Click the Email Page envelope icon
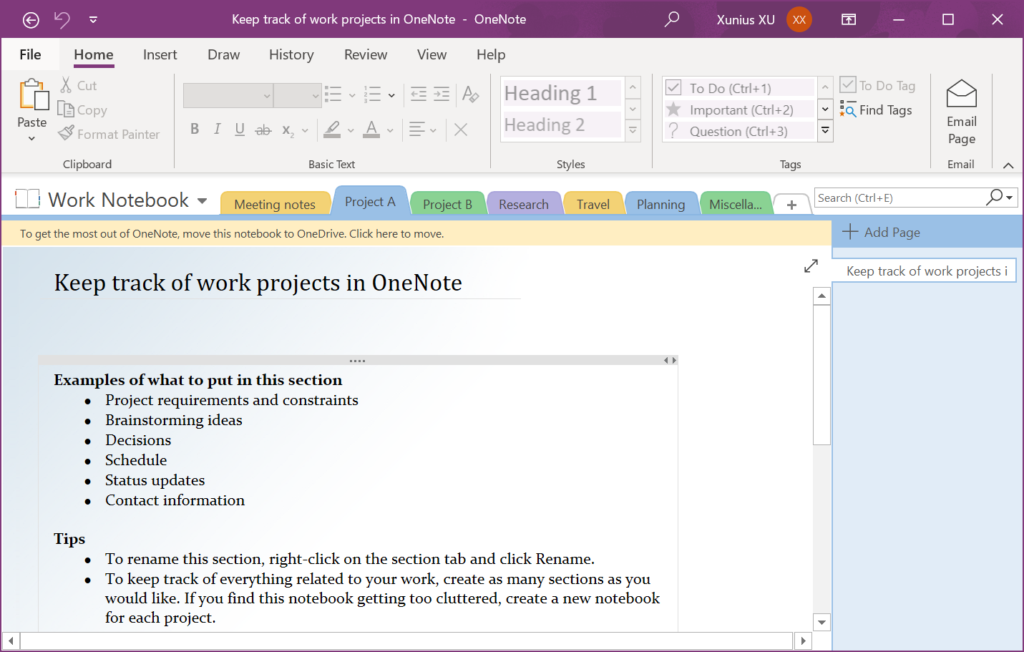This screenshot has height=652, width=1024. click(x=961, y=94)
